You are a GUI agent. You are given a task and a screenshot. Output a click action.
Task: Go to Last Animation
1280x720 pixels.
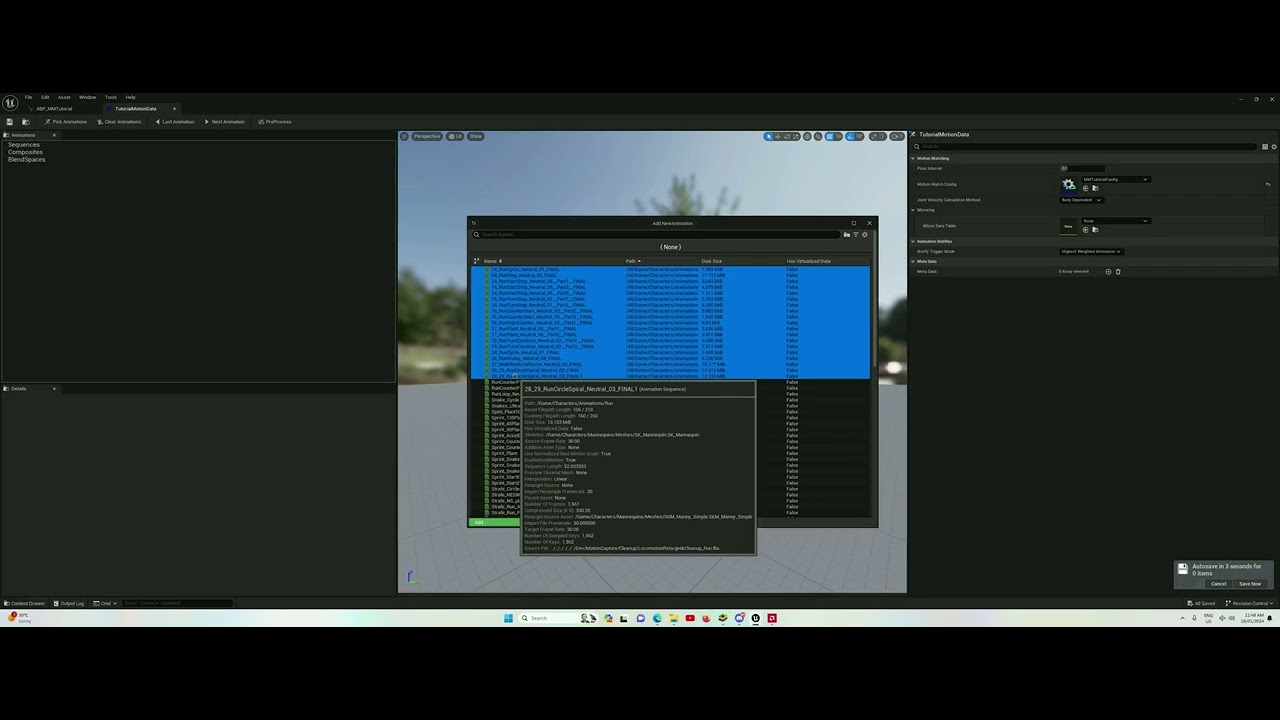pos(175,122)
